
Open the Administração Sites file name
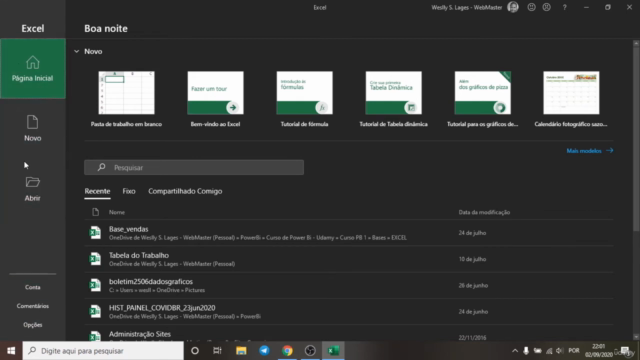[140, 334]
